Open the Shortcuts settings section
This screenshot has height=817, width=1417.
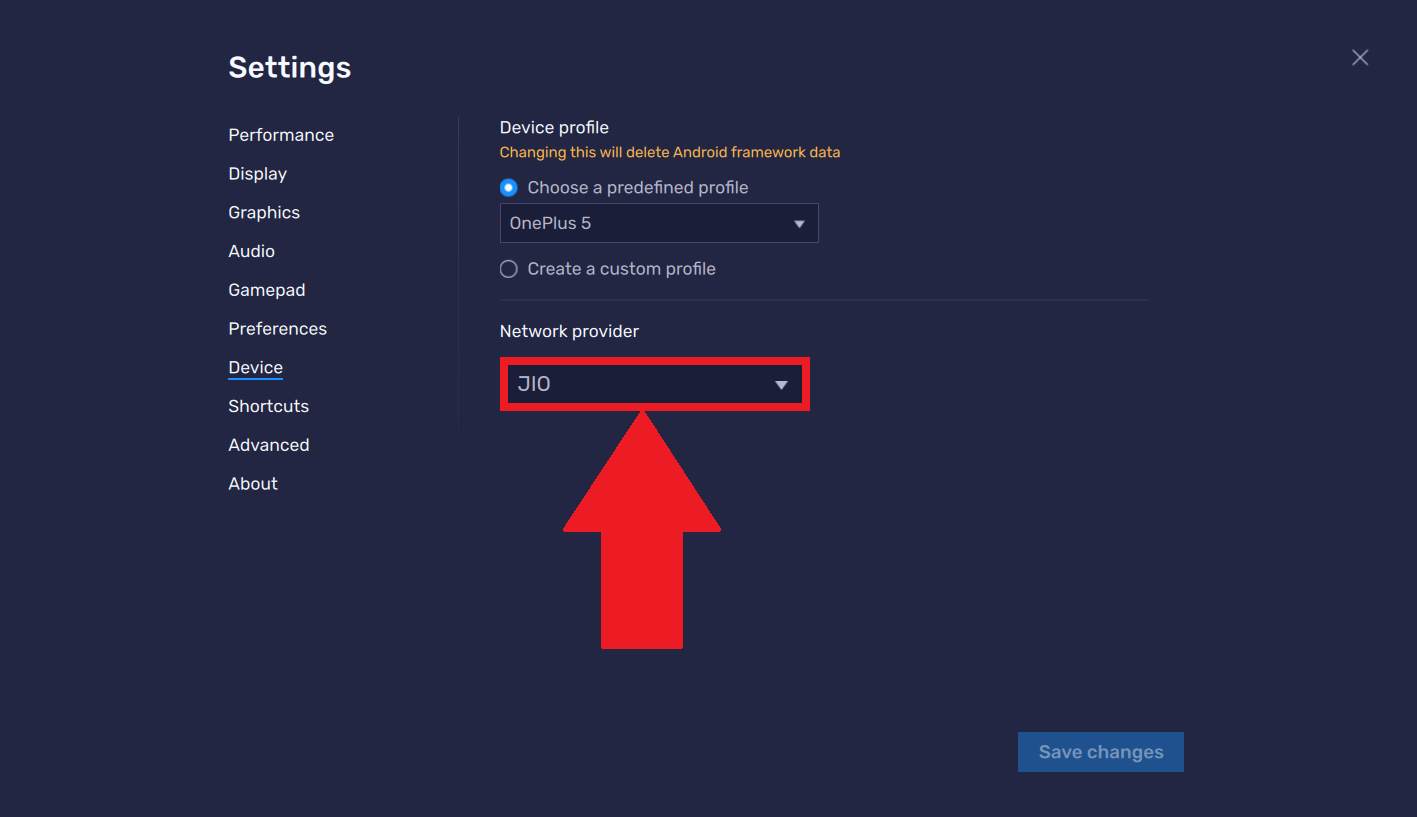(x=268, y=406)
